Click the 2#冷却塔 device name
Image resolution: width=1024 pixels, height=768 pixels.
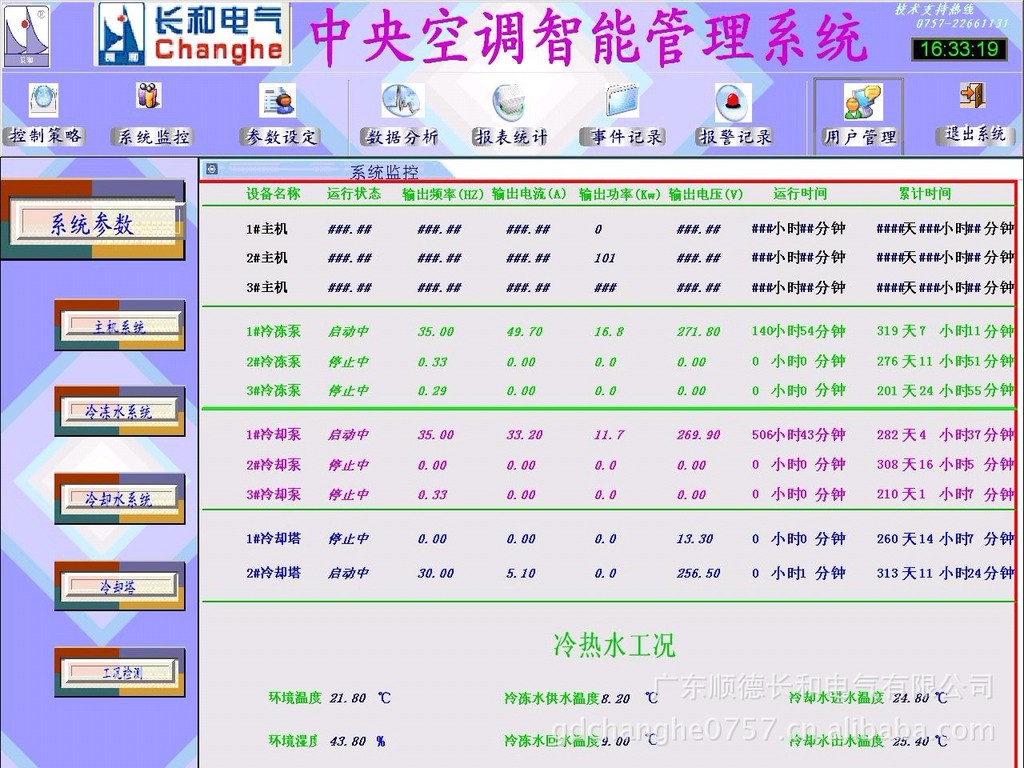click(273, 573)
